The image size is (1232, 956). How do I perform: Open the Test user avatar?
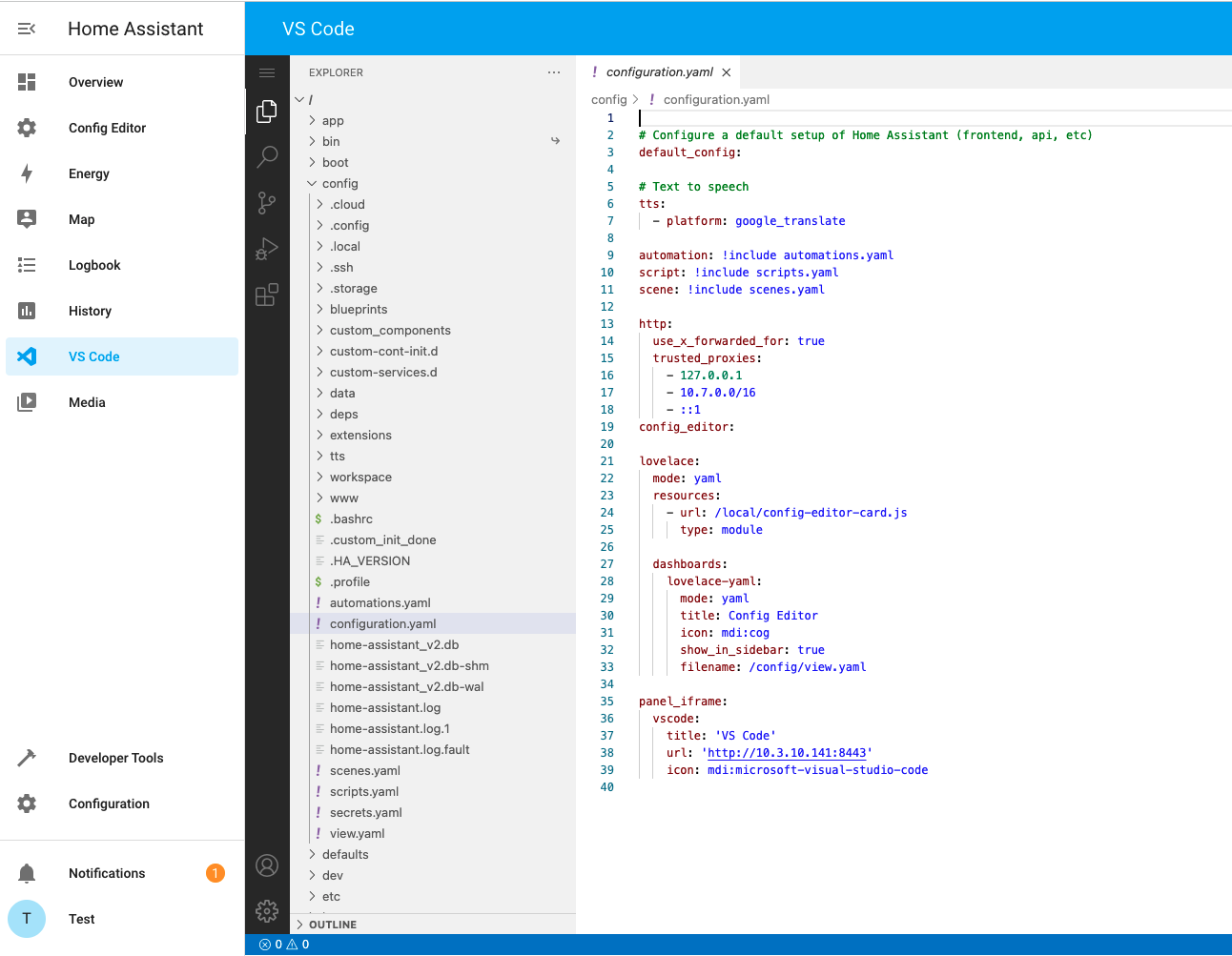27,919
